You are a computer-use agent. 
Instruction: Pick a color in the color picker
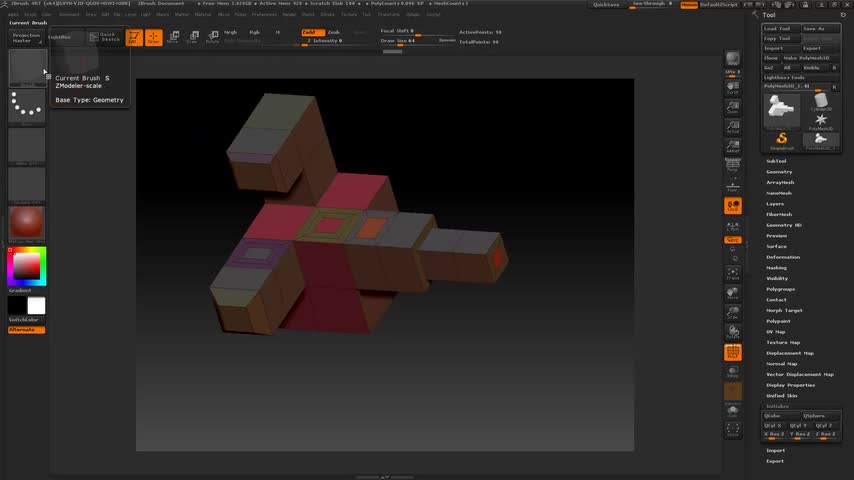point(27,266)
